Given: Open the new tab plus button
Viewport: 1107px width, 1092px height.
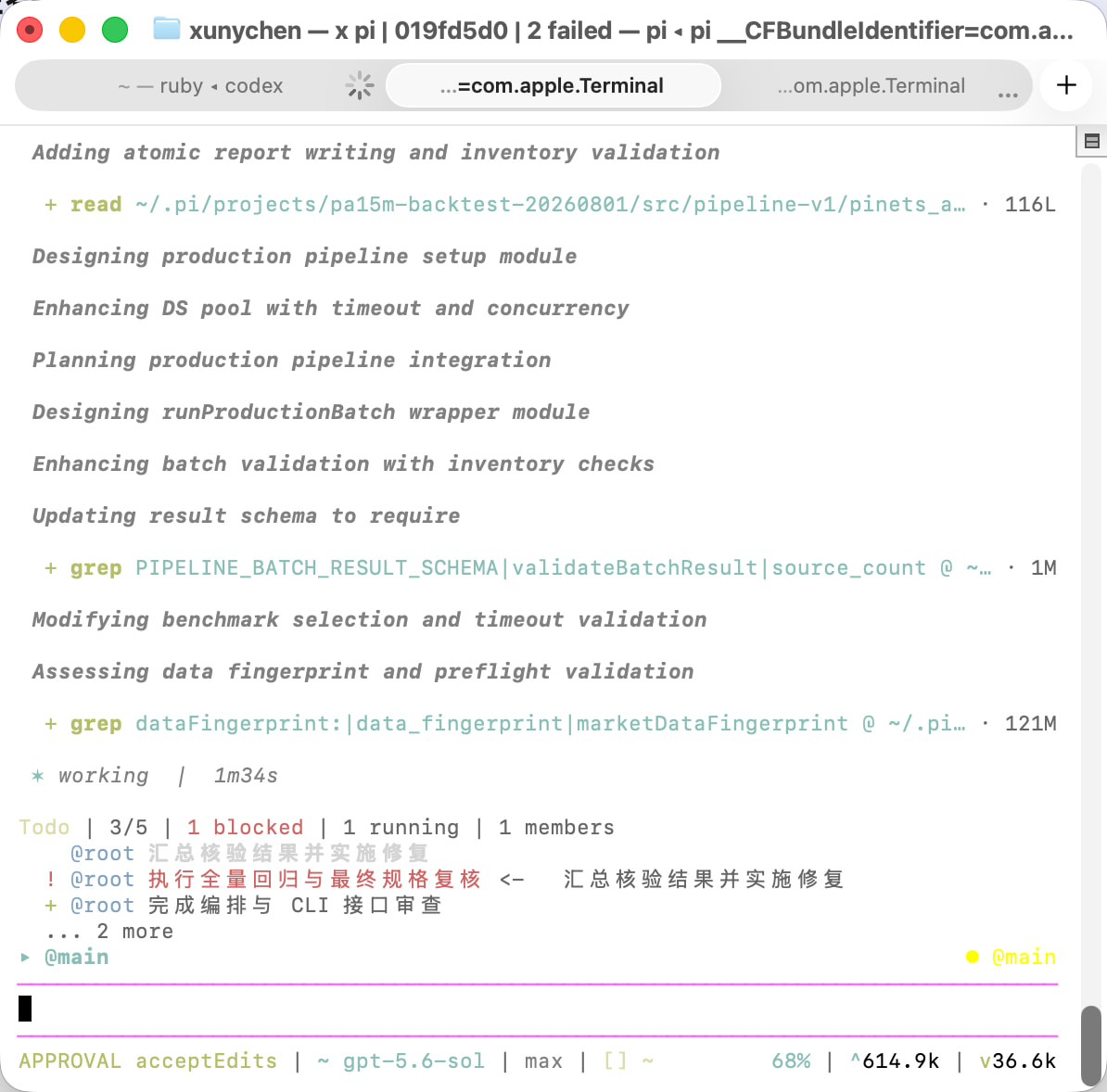Looking at the screenshot, I should click(1066, 85).
